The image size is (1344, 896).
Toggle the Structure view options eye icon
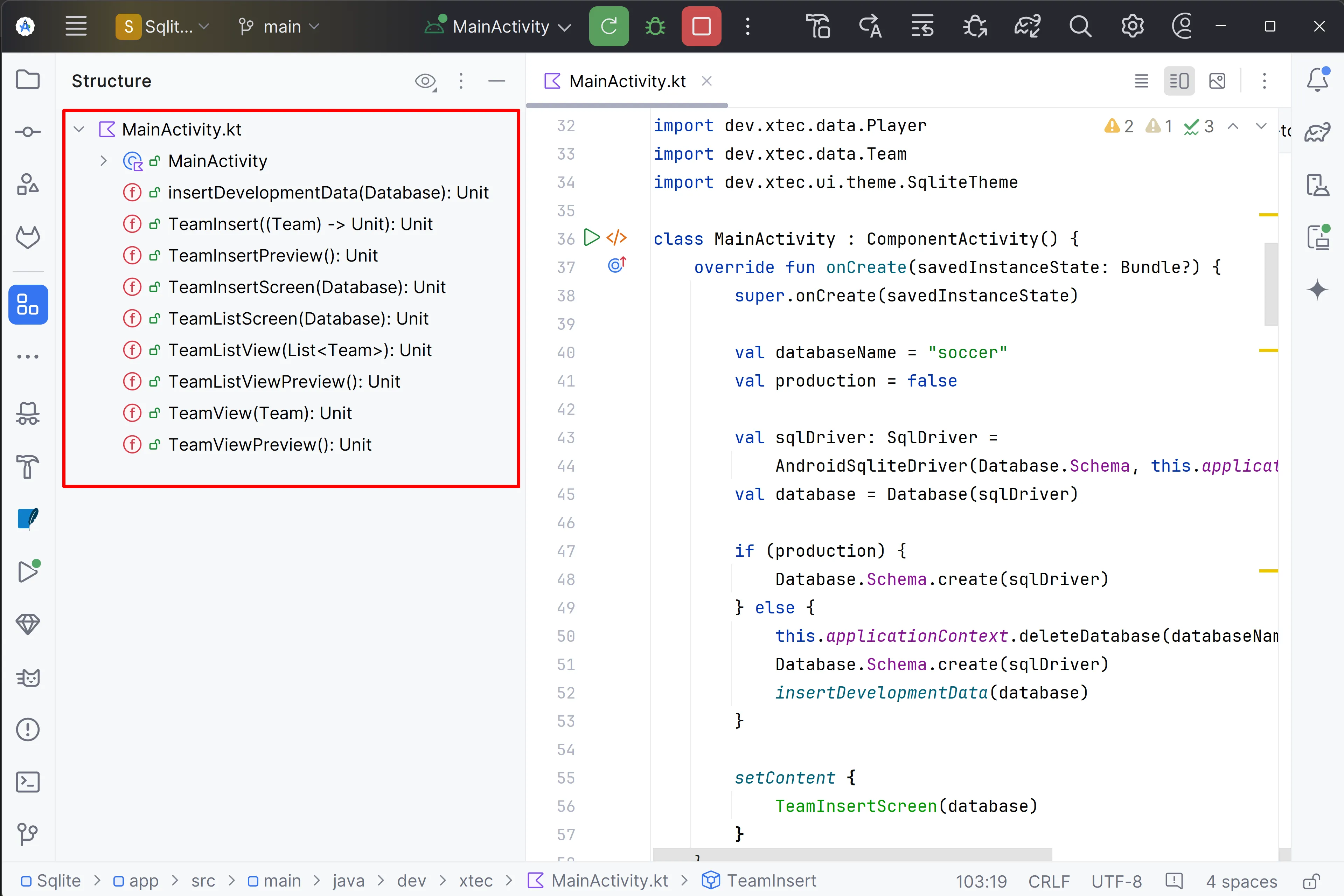click(x=425, y=81)
